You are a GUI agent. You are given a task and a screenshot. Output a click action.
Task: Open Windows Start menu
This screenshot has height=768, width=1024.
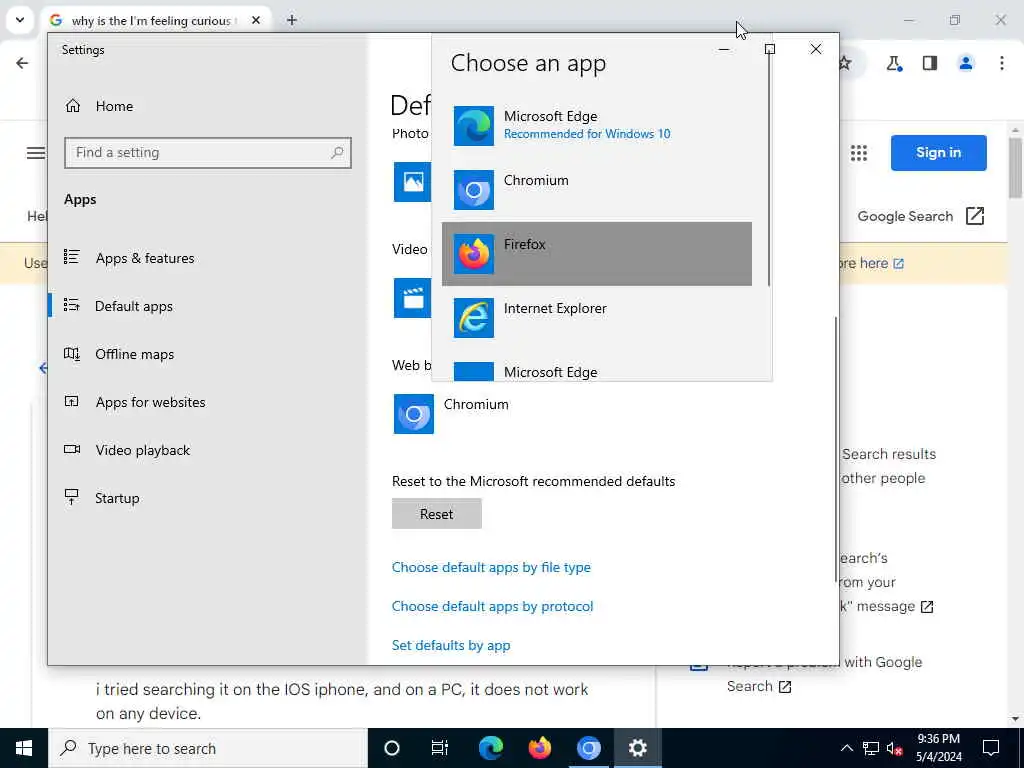tap(24, 748)
